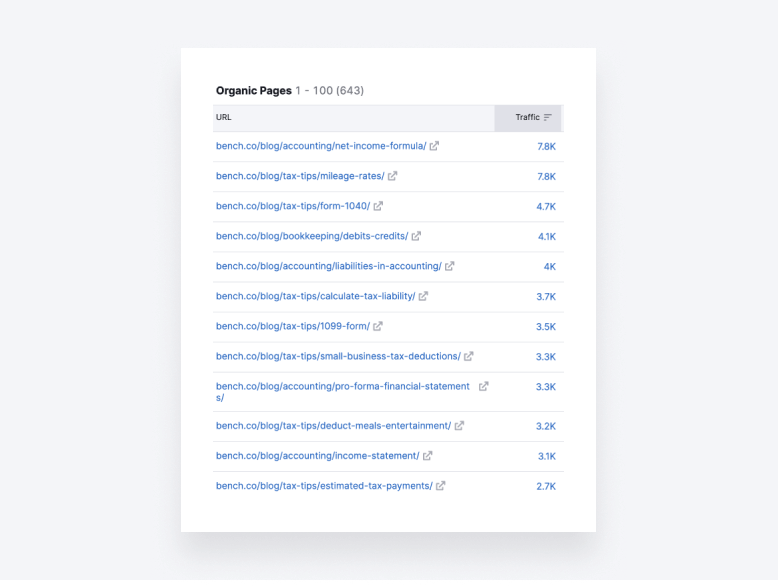Sort table by the Traffic column

click(x=533, y=118)
